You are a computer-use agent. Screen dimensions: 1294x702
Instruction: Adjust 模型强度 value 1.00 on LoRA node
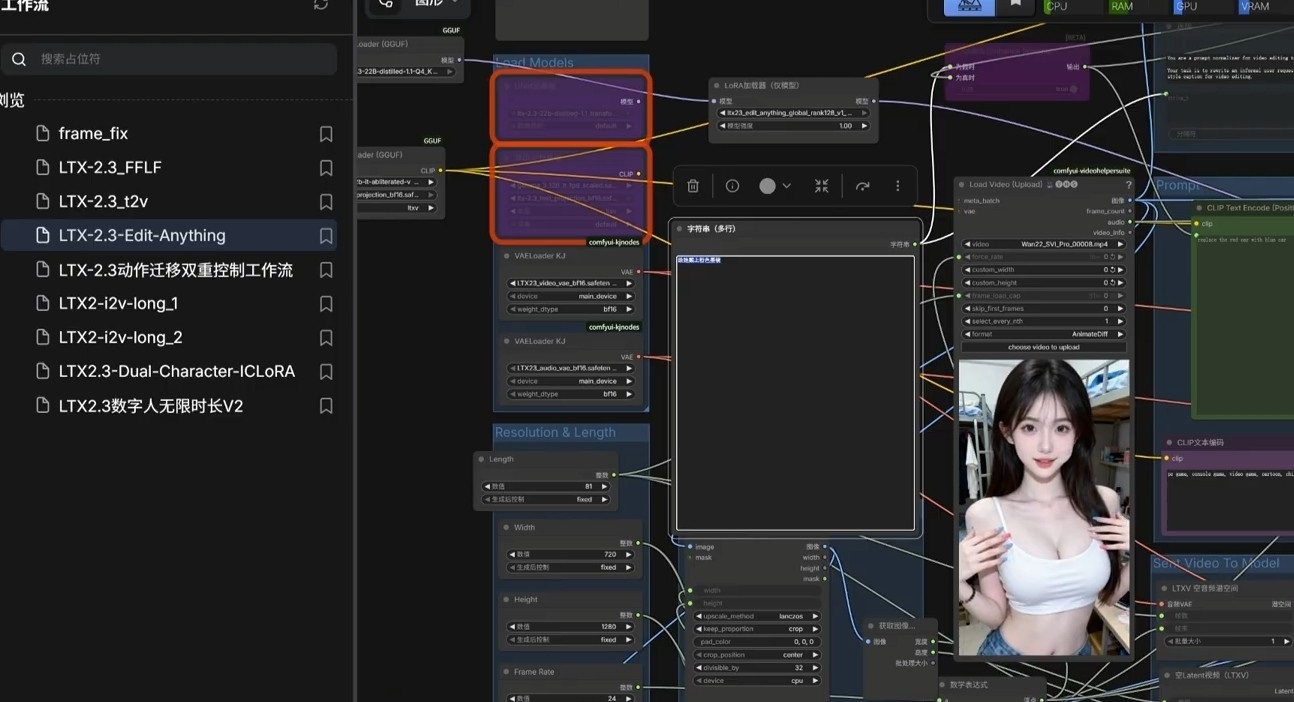pyautogui.click(x=794, y=126)
